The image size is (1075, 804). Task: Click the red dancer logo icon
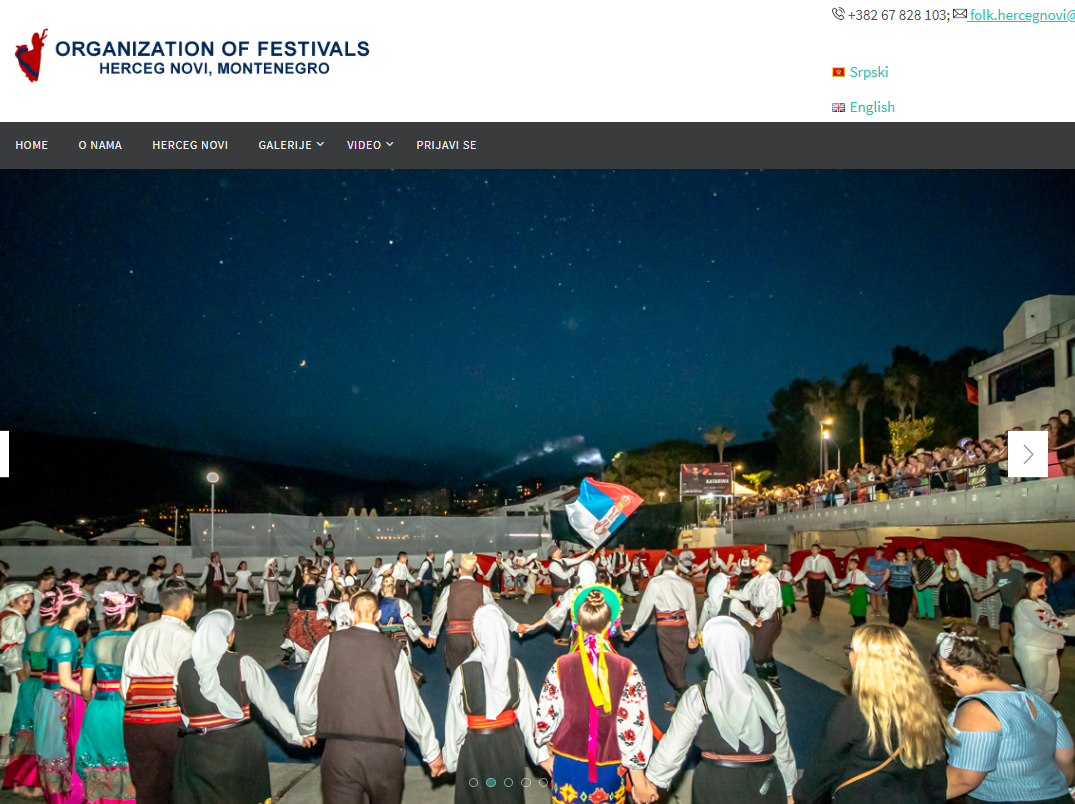tap(32, 55)
